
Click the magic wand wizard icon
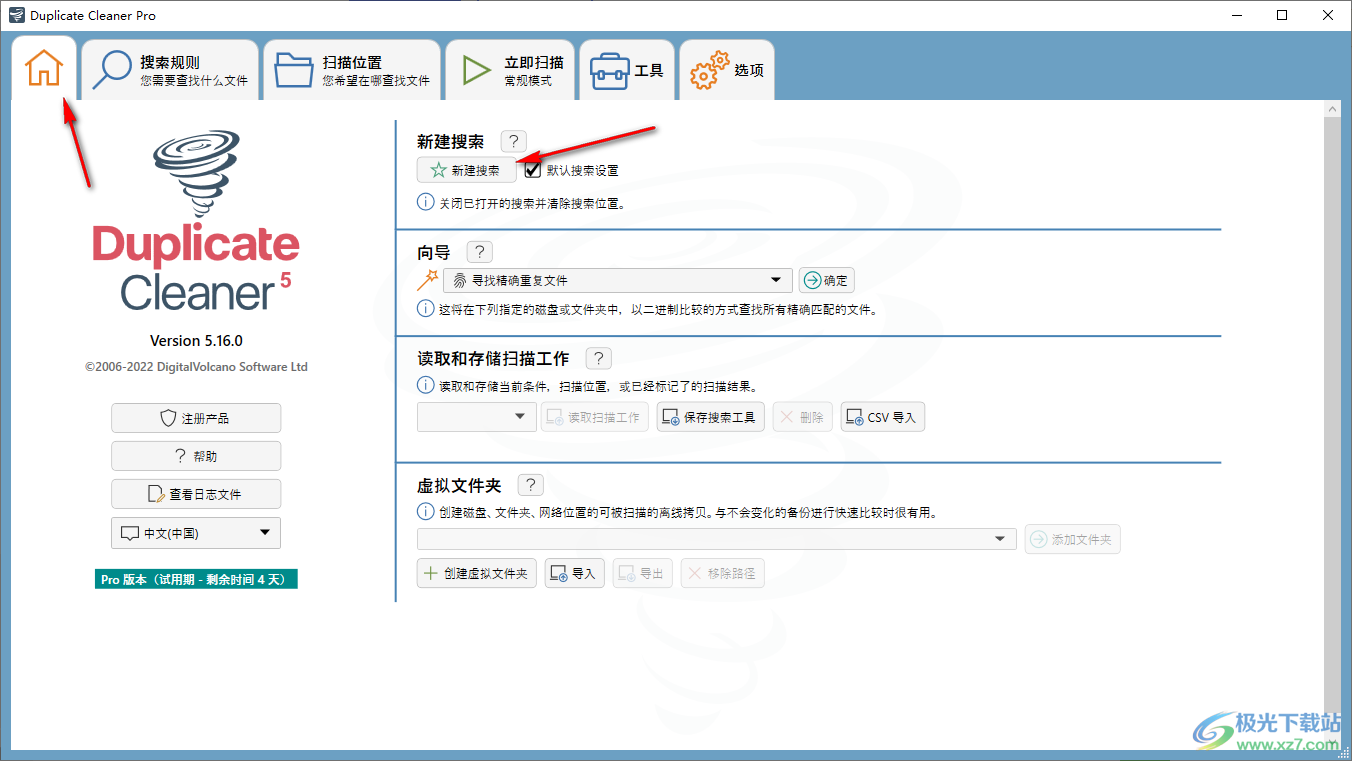coord(428,280)
